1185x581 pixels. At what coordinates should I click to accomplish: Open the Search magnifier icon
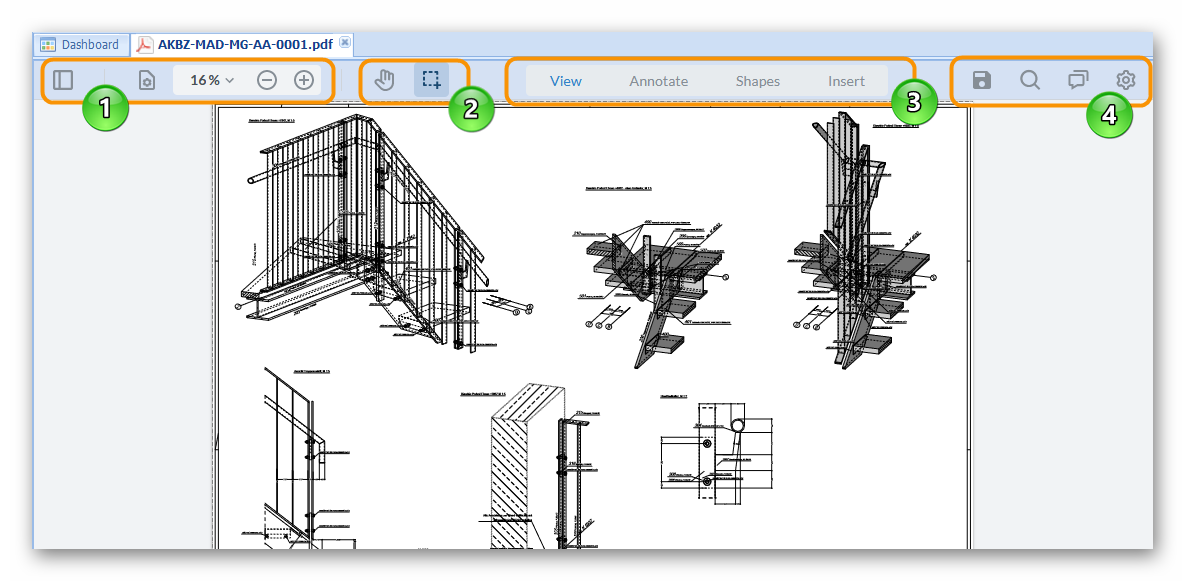[x=1029, y=80]
